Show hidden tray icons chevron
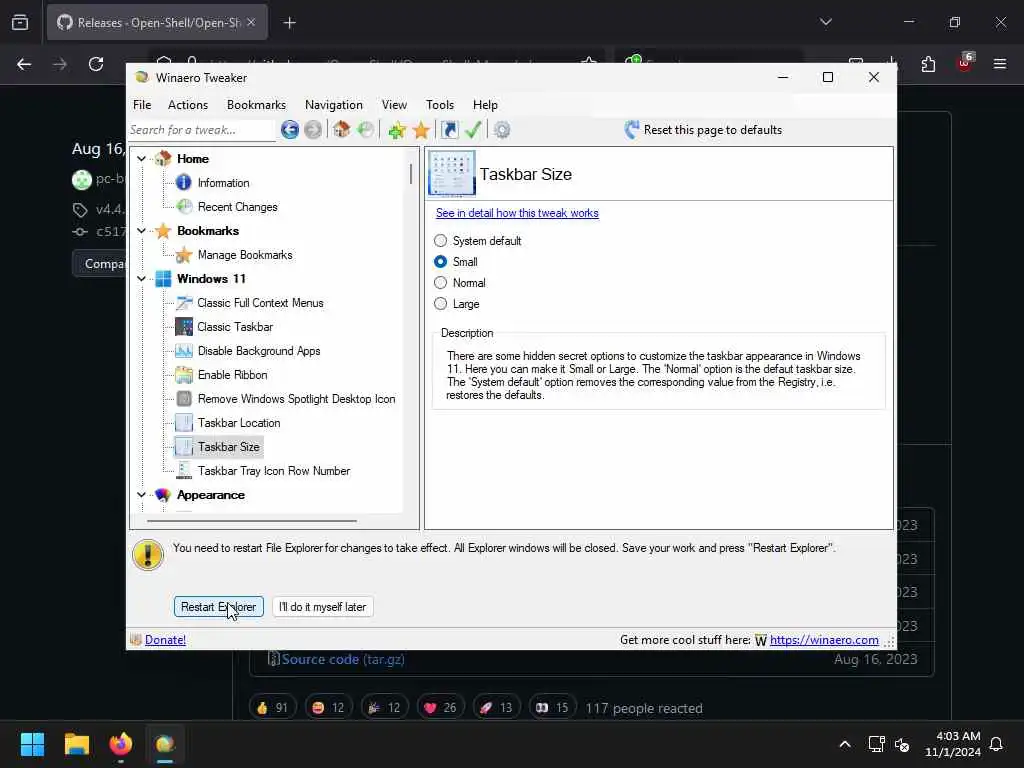Viewport: 1024px width, 768px height. click(x=844, y=744)
